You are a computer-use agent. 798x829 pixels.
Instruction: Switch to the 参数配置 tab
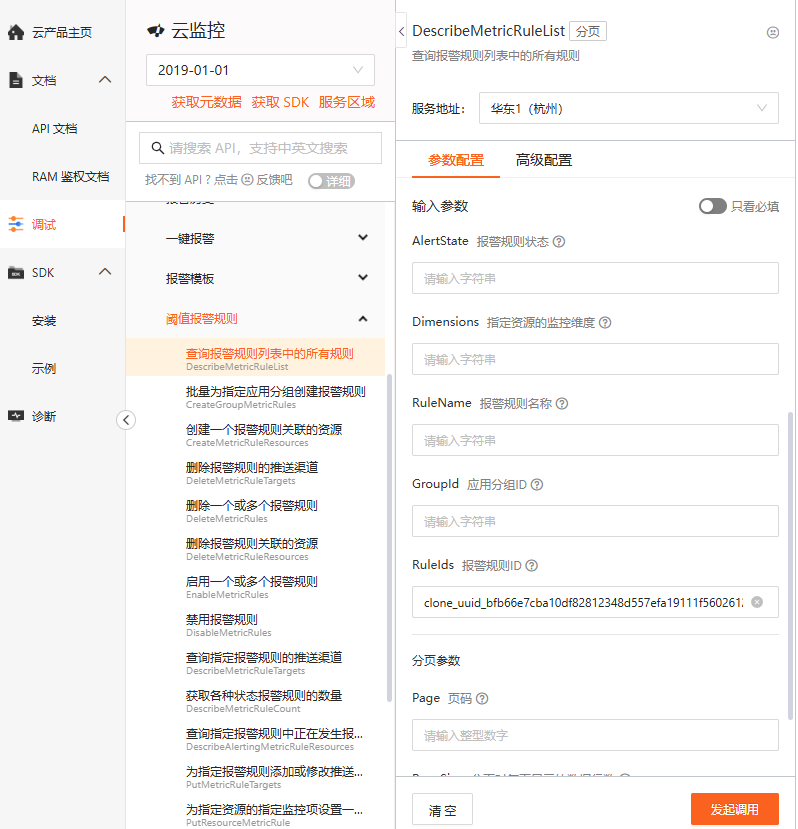pyautogui.click(x=456, y=160)
